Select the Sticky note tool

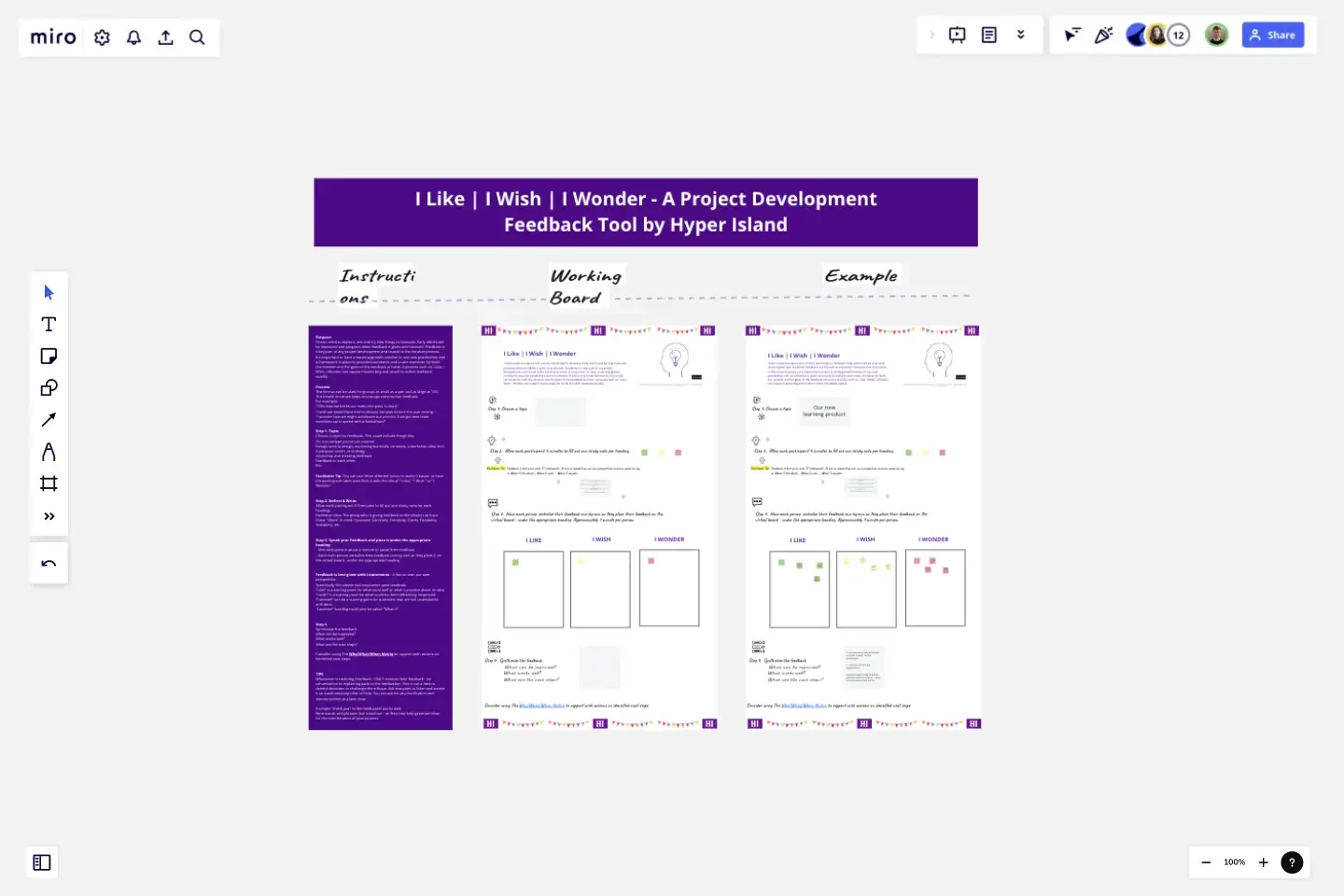tap(49, 356)
